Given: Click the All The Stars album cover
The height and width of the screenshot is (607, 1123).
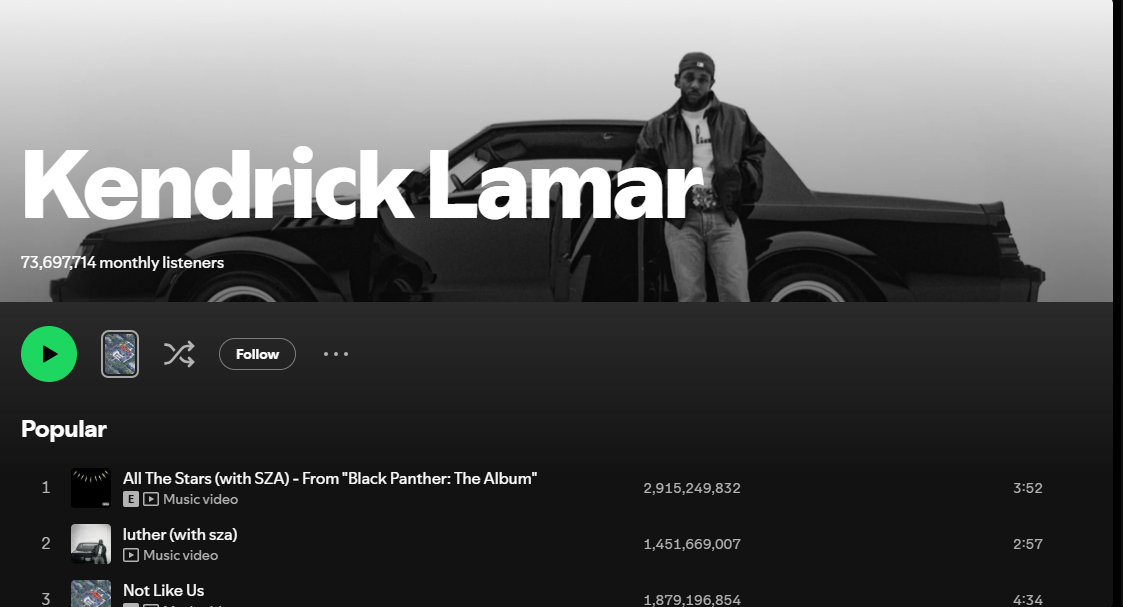Looking at the screenshot, I should [91, 487].
